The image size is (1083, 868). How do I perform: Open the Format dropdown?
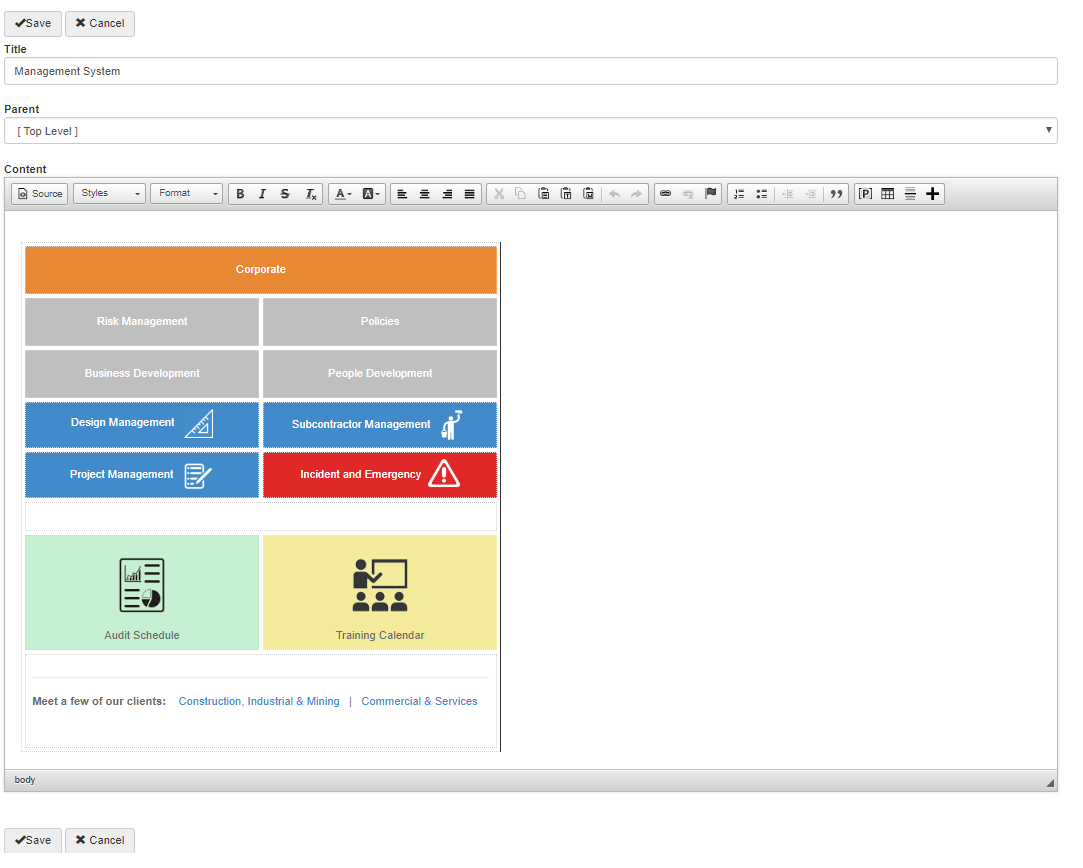point(186,194)
